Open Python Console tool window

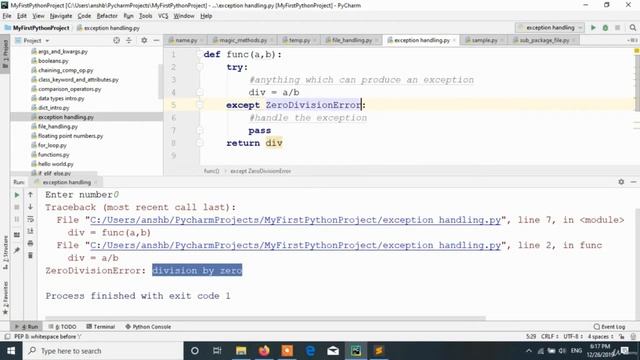[148, 327]
